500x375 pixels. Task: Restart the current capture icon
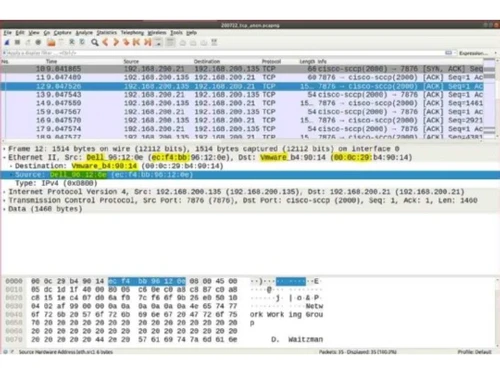pos(28,42)
